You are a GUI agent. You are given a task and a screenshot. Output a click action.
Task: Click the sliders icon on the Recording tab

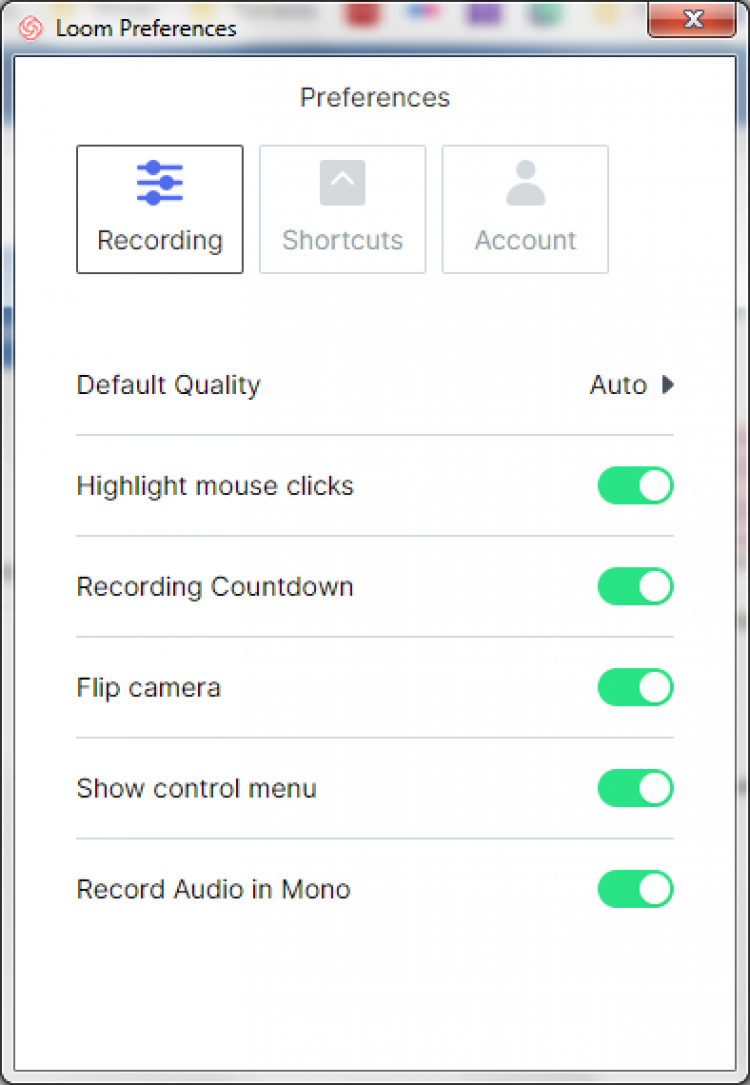(x=159, y=183)
